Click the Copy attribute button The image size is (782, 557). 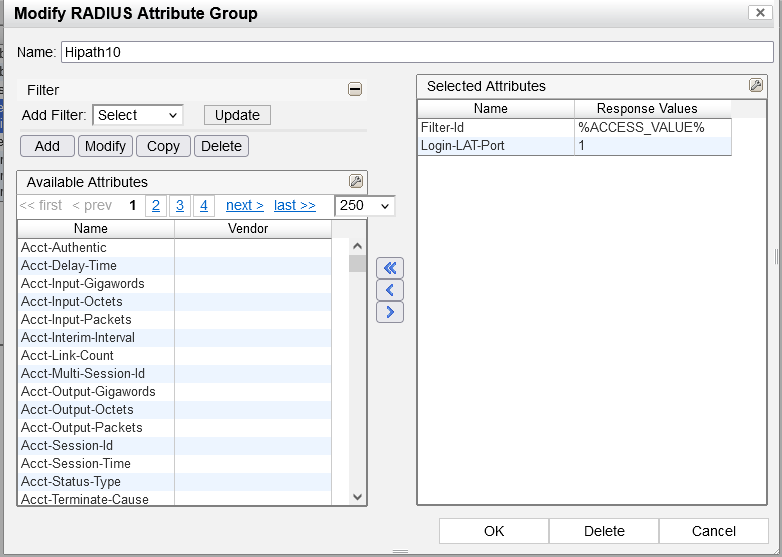click(163, 146)
